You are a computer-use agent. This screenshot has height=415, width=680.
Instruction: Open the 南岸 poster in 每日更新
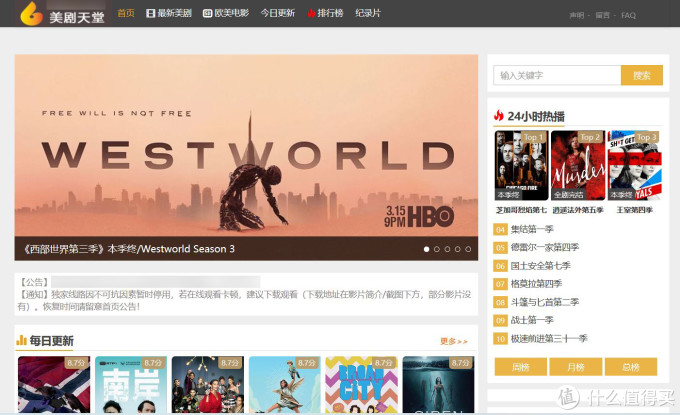click(x=131, y=385)
